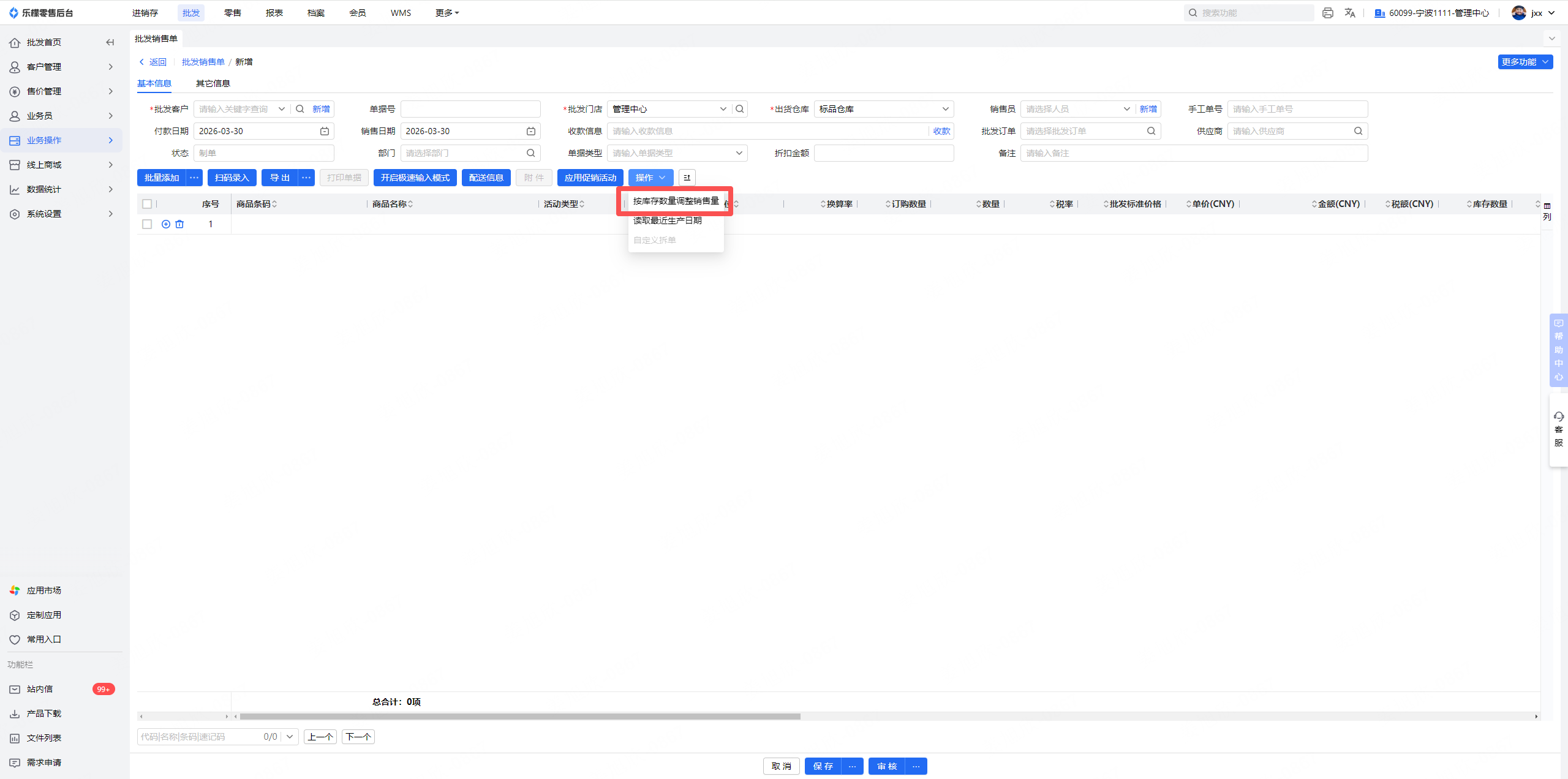Click the printer icon in top bar
Image resolution: width=1568 pixels, height=779 pixels.
tap(1327, 13)
